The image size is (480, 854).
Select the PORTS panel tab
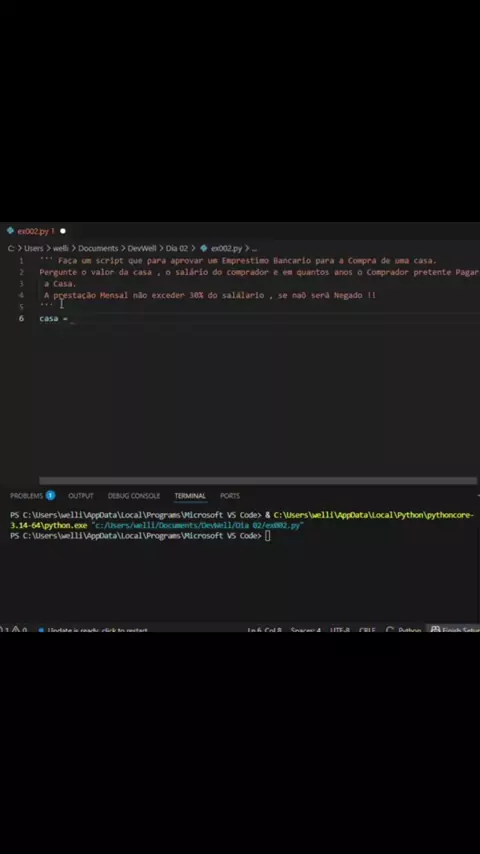[229, 496]
